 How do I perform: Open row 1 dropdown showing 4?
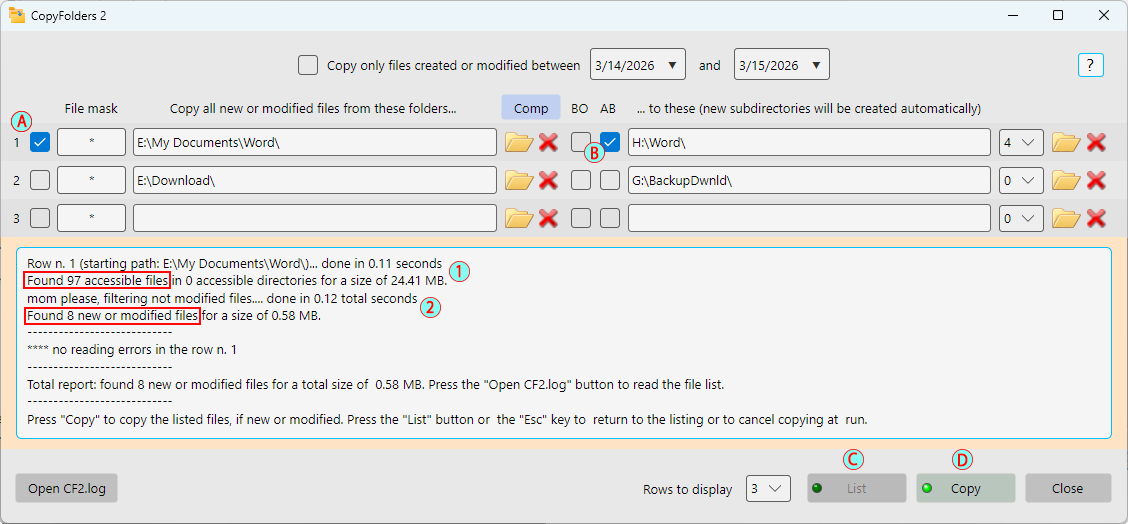coord(1021,142)
